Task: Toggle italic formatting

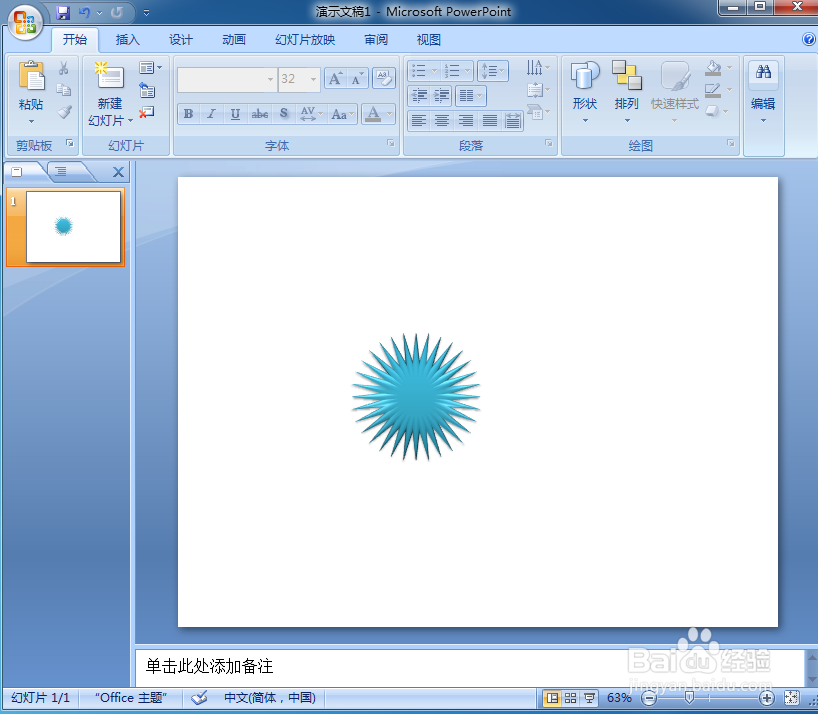Action: tap(211, 114)
